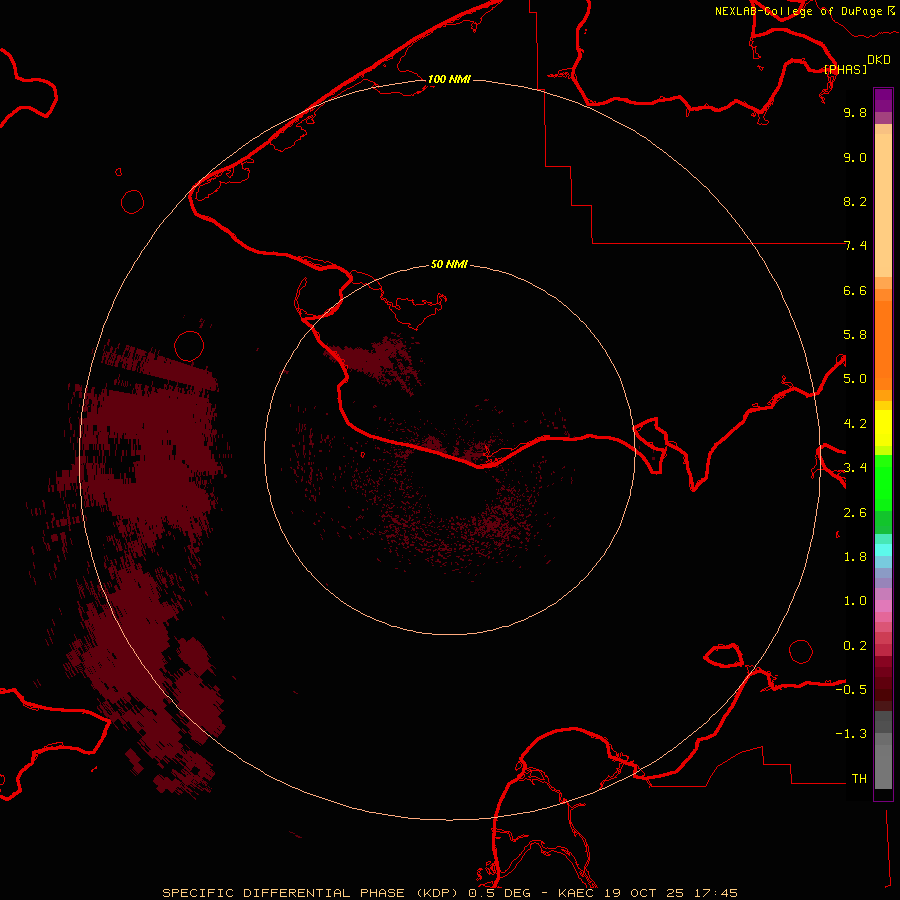Click the 5.8 scale value

point(855,335)
